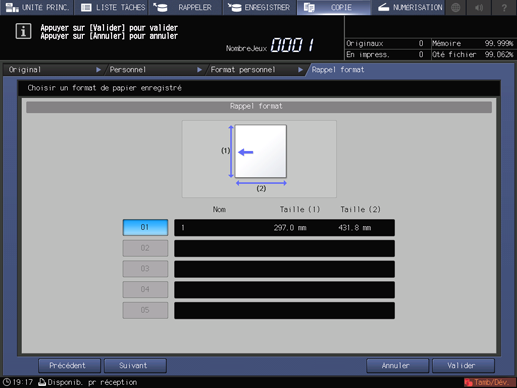Click the information icon beside the instructions
517x388 pixels.
click(x=23, y=31)
